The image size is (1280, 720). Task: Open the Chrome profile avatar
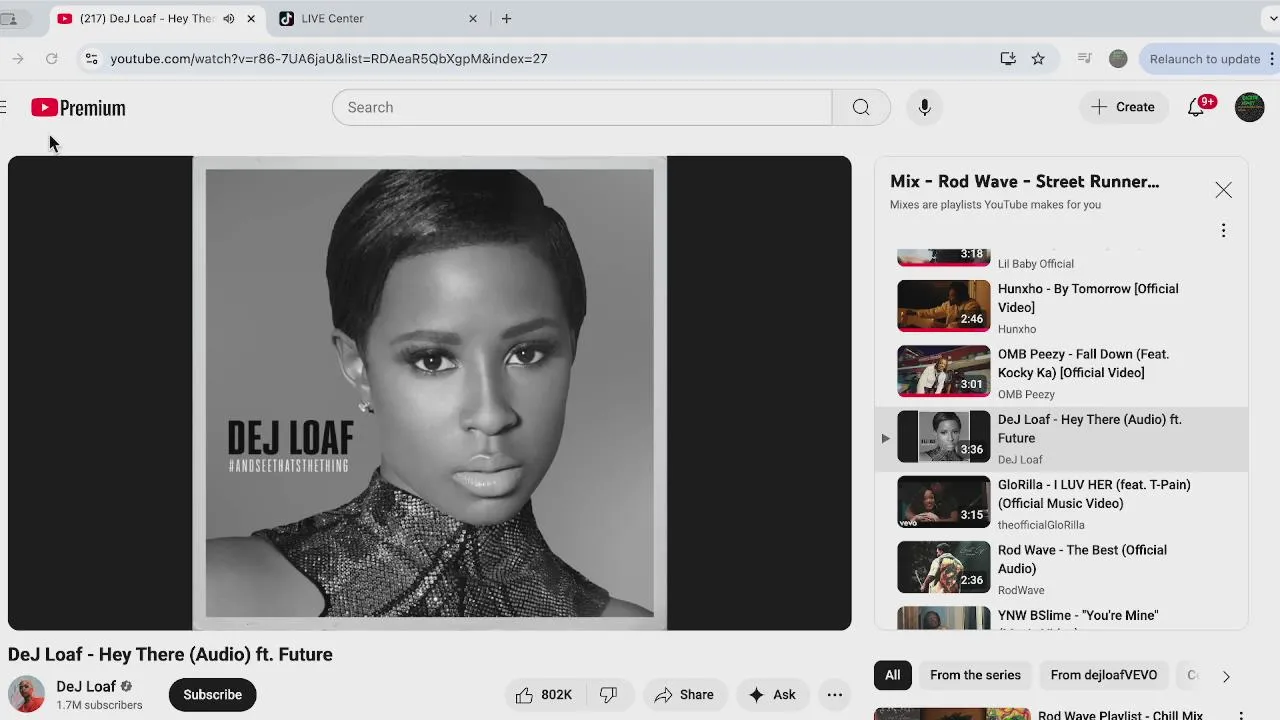1118,59
